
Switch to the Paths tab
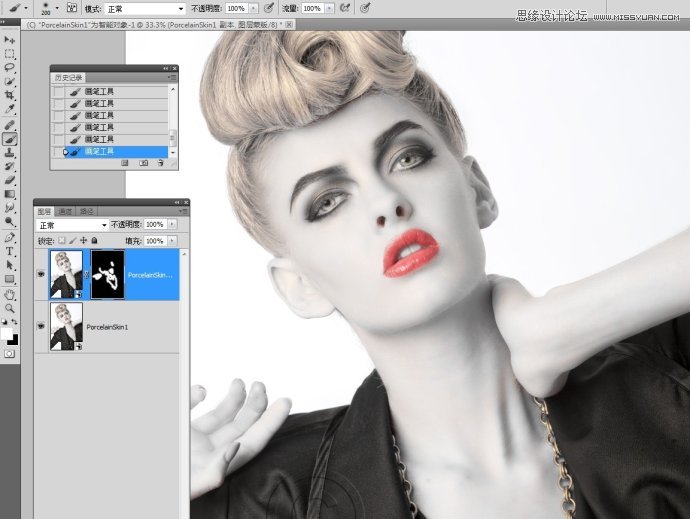click(86, 212)
